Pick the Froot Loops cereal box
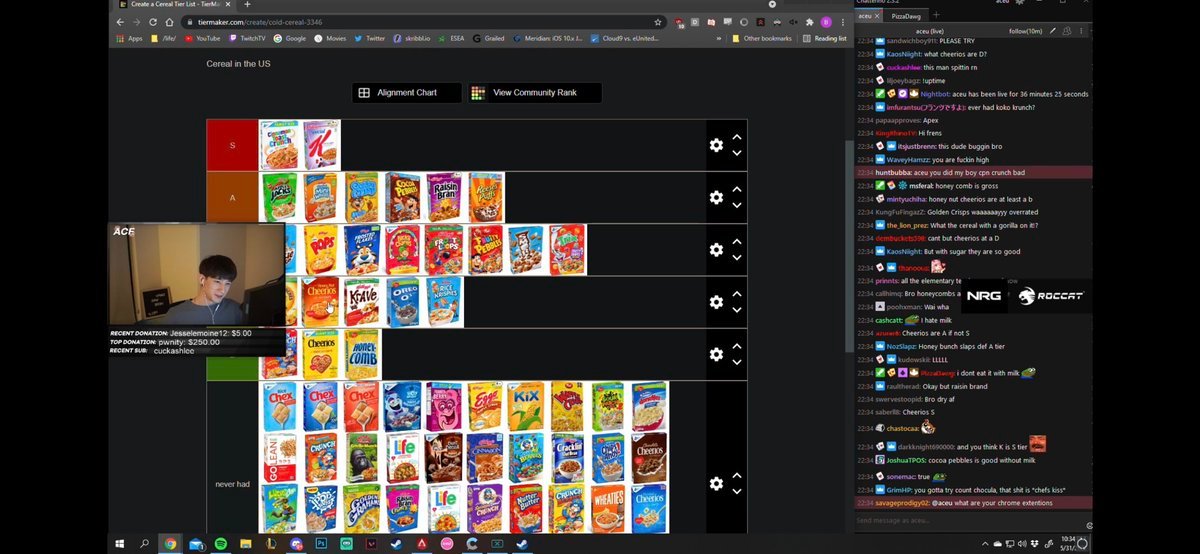 [x=443, y=250]
